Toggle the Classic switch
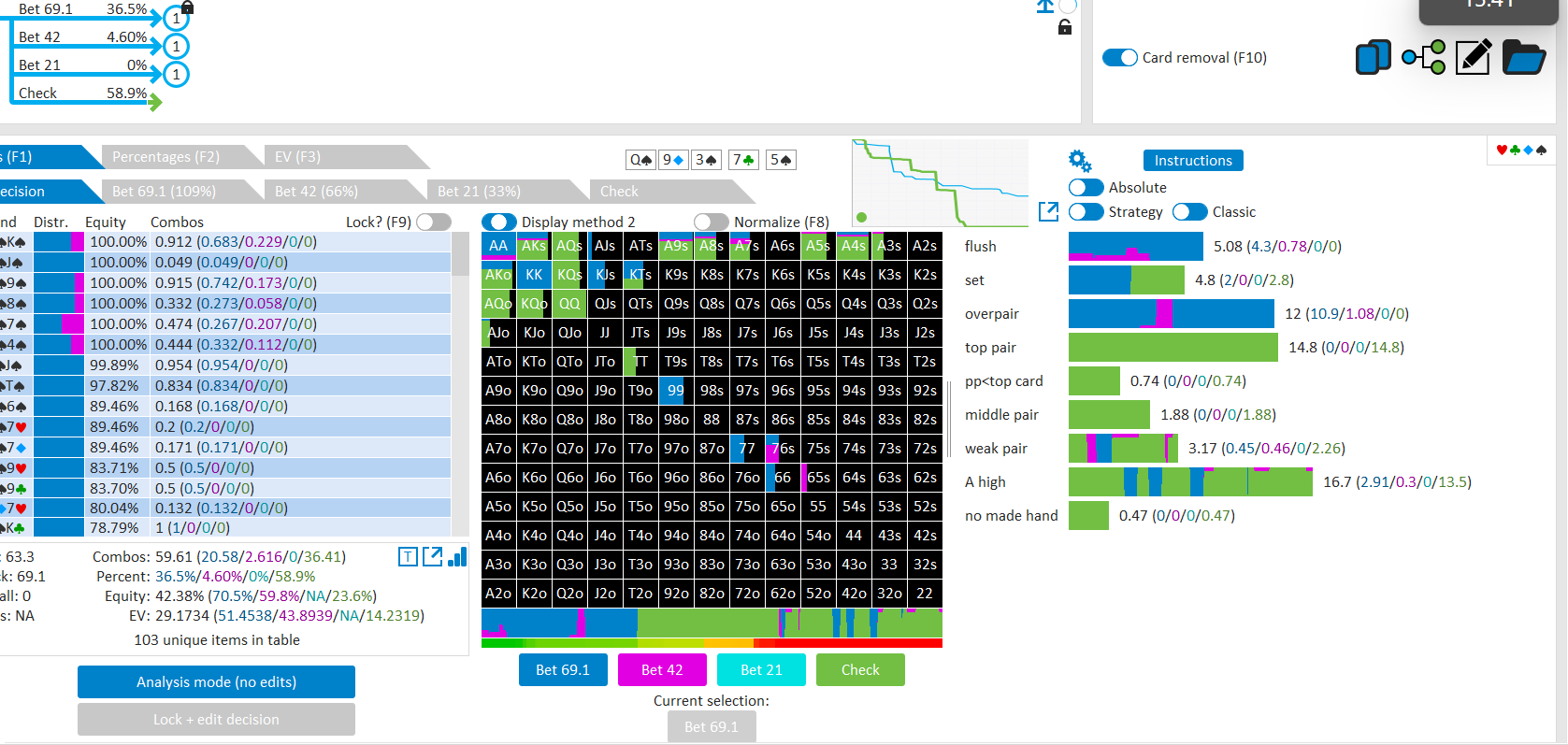 click(1190, 212)
